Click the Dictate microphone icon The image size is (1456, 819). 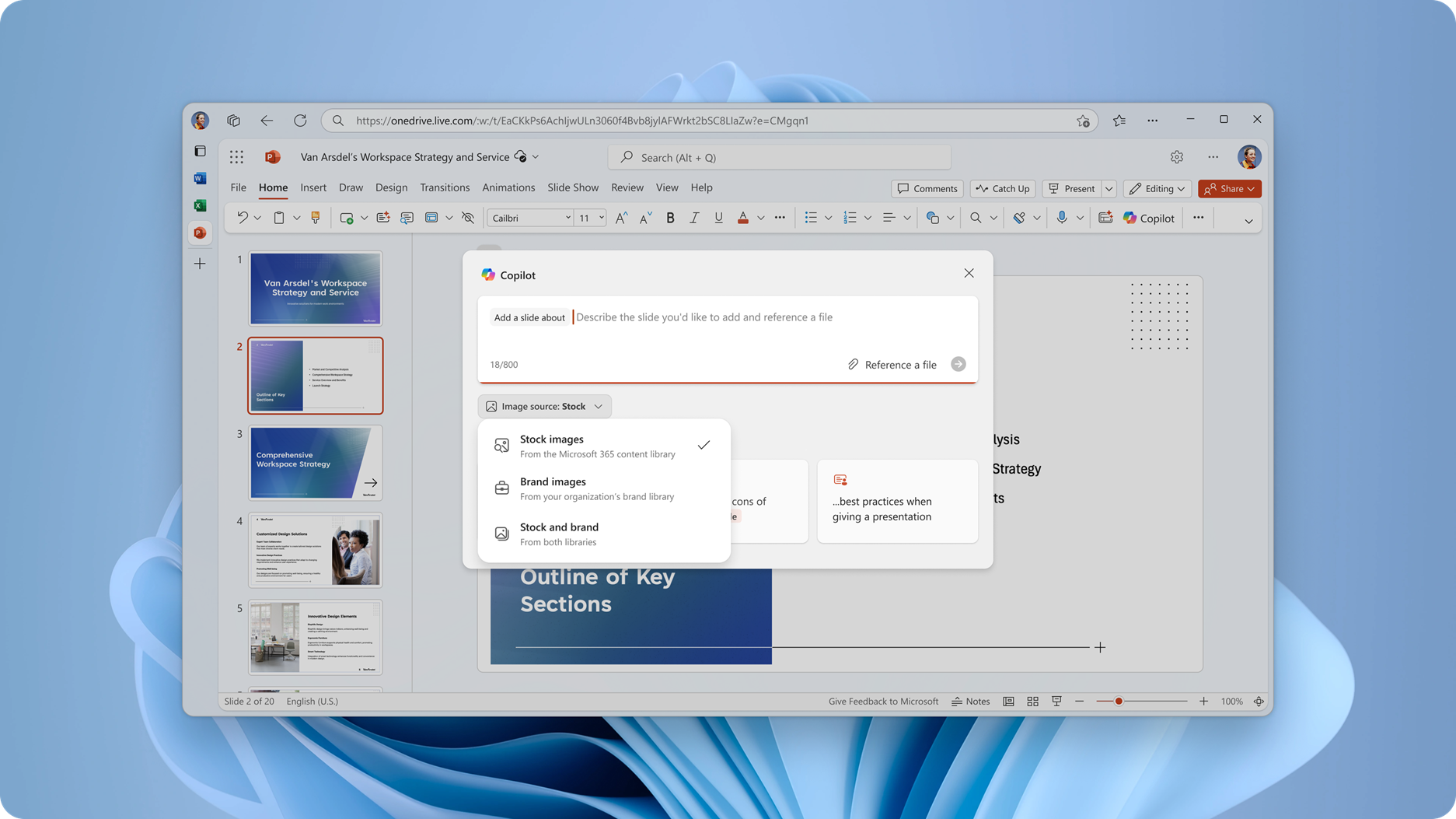pyautogui.click(x=1062, y=219)
